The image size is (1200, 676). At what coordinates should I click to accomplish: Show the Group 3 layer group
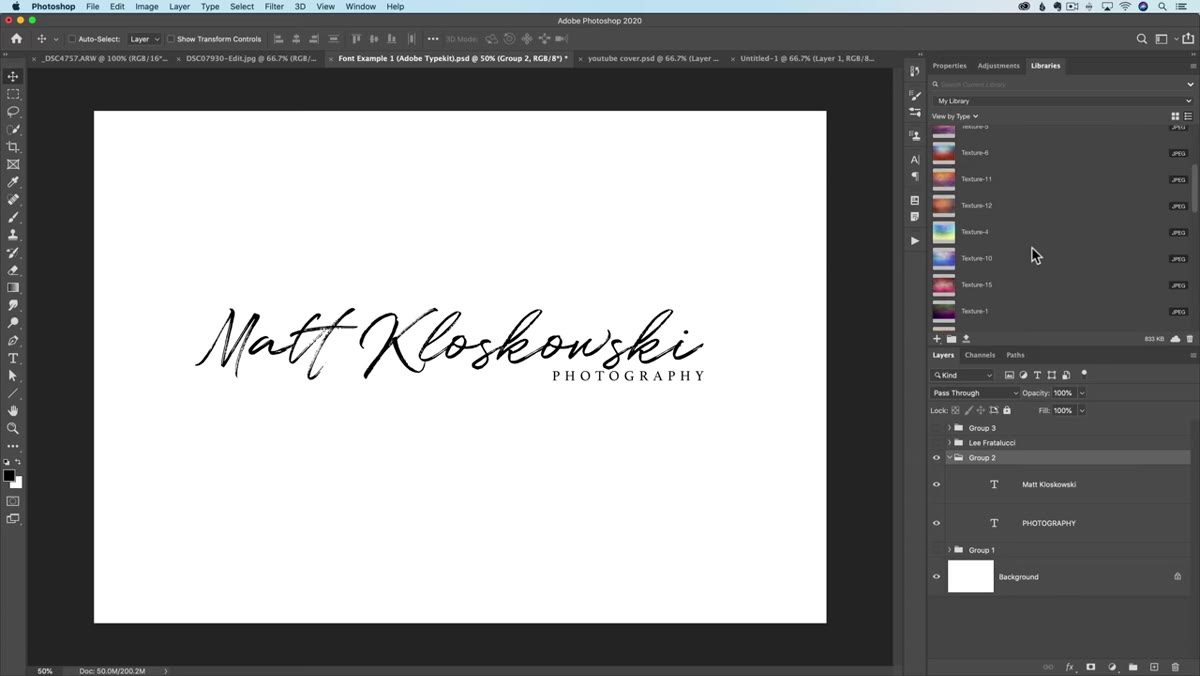click(937, 428)
